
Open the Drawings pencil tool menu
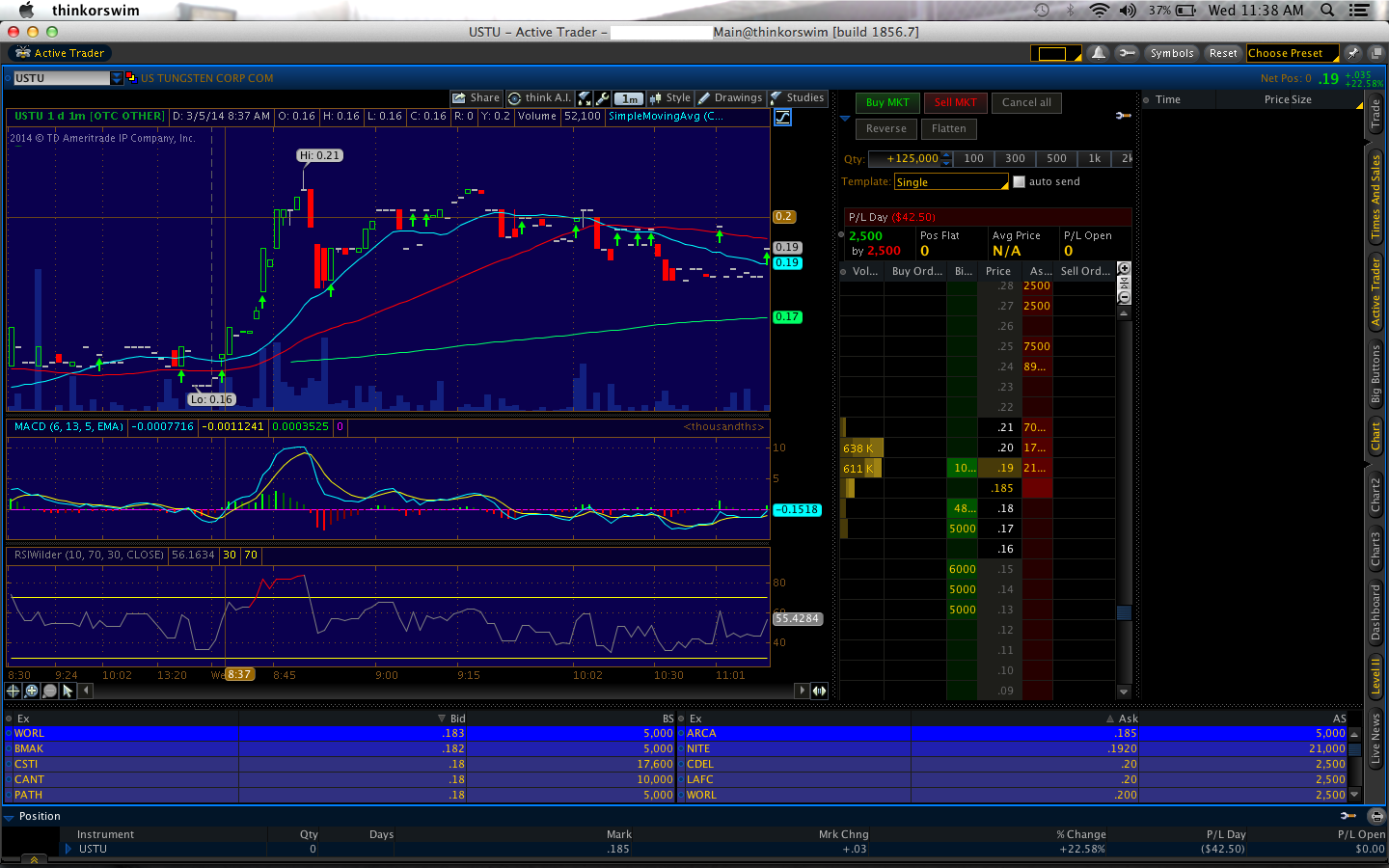click(x=730, y=98)
